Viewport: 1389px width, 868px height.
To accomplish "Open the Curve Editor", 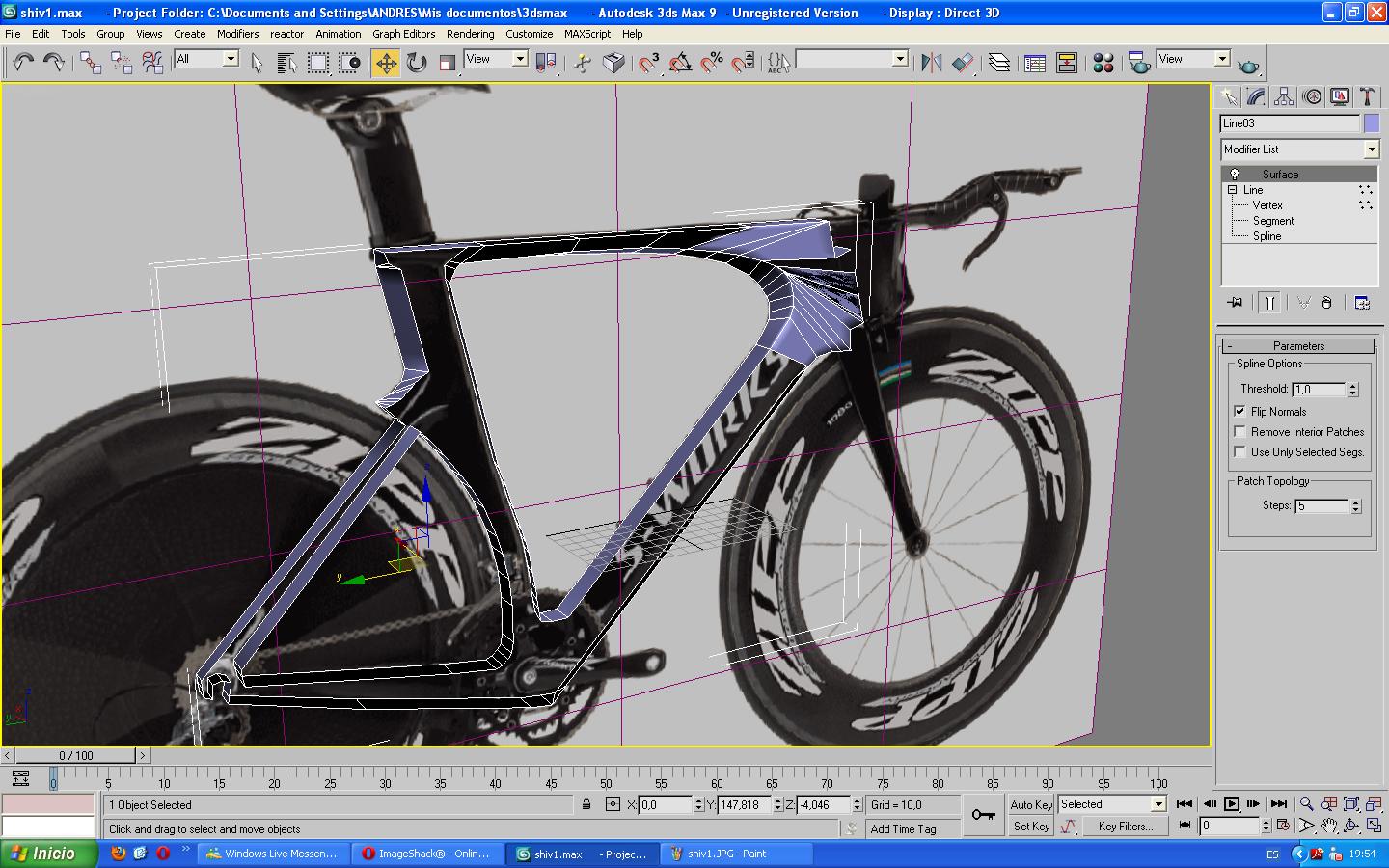I will 1035,63.
